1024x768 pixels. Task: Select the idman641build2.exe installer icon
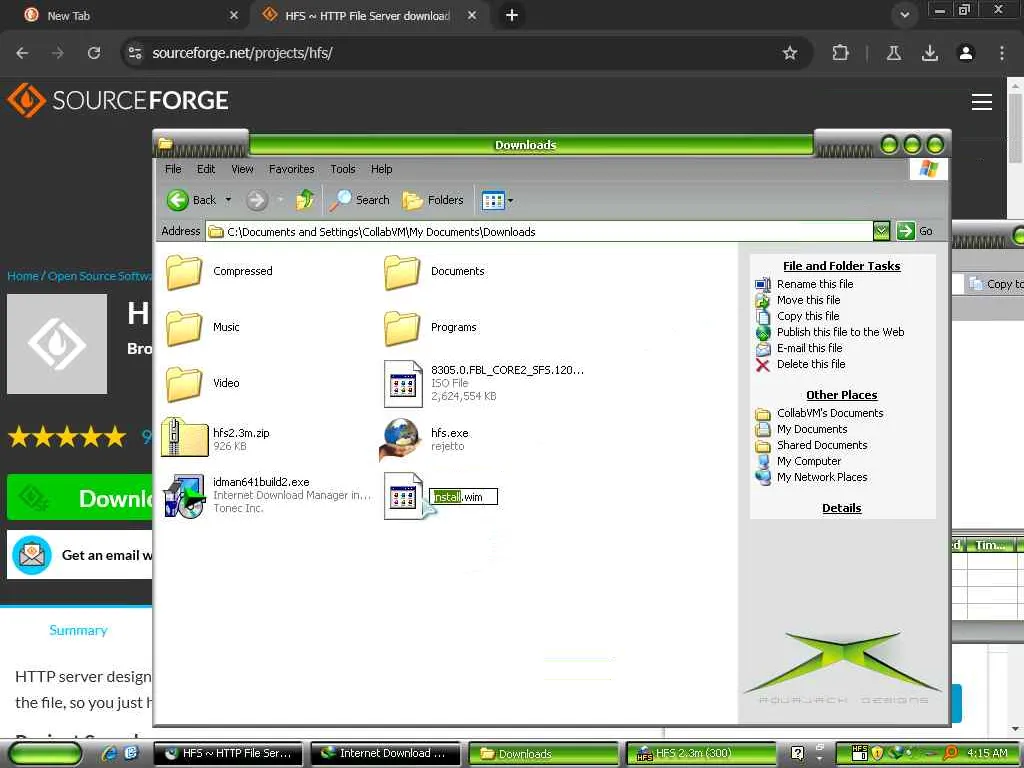click(184, 496)
